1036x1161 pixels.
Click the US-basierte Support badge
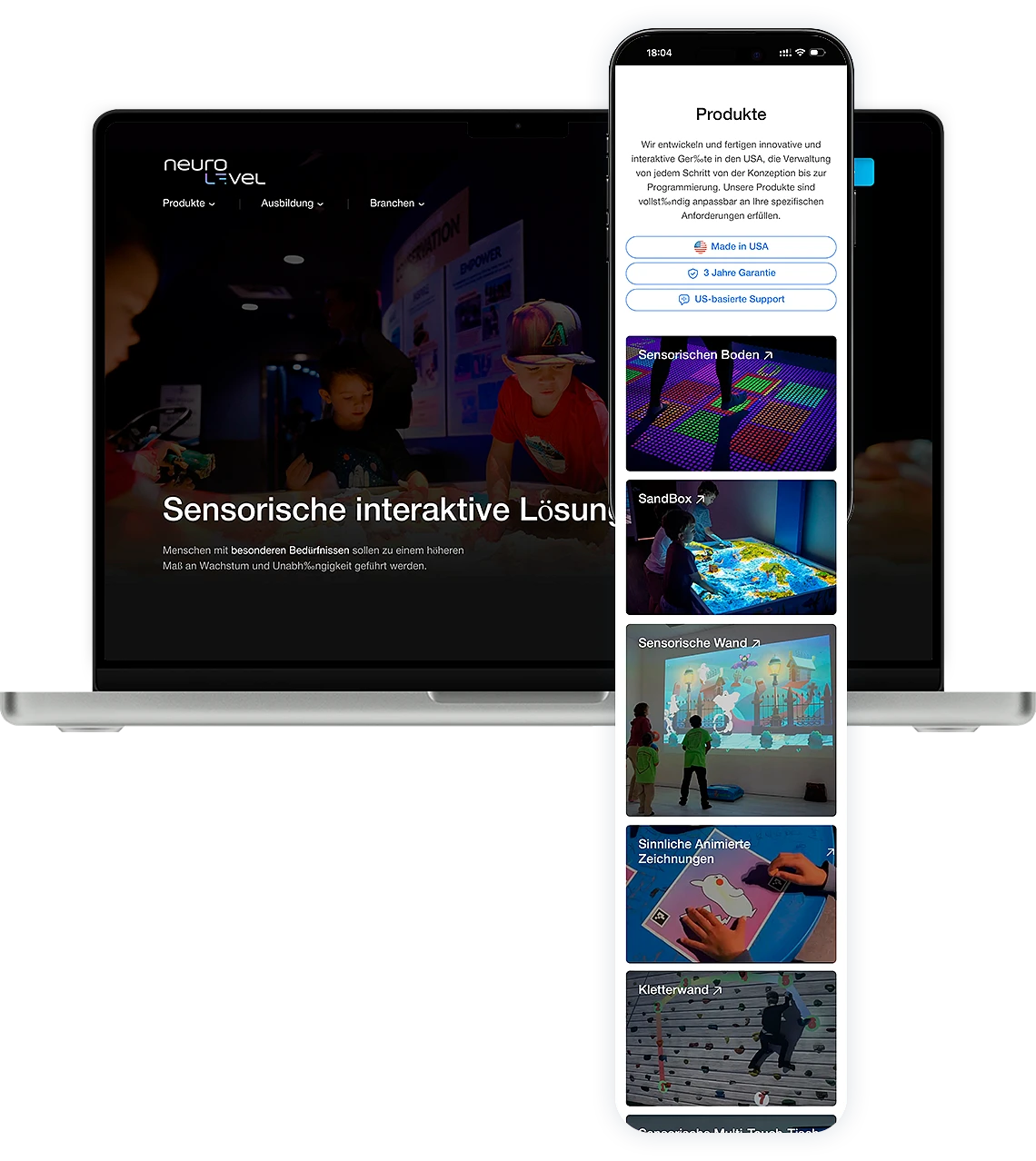tap(731, 300)
